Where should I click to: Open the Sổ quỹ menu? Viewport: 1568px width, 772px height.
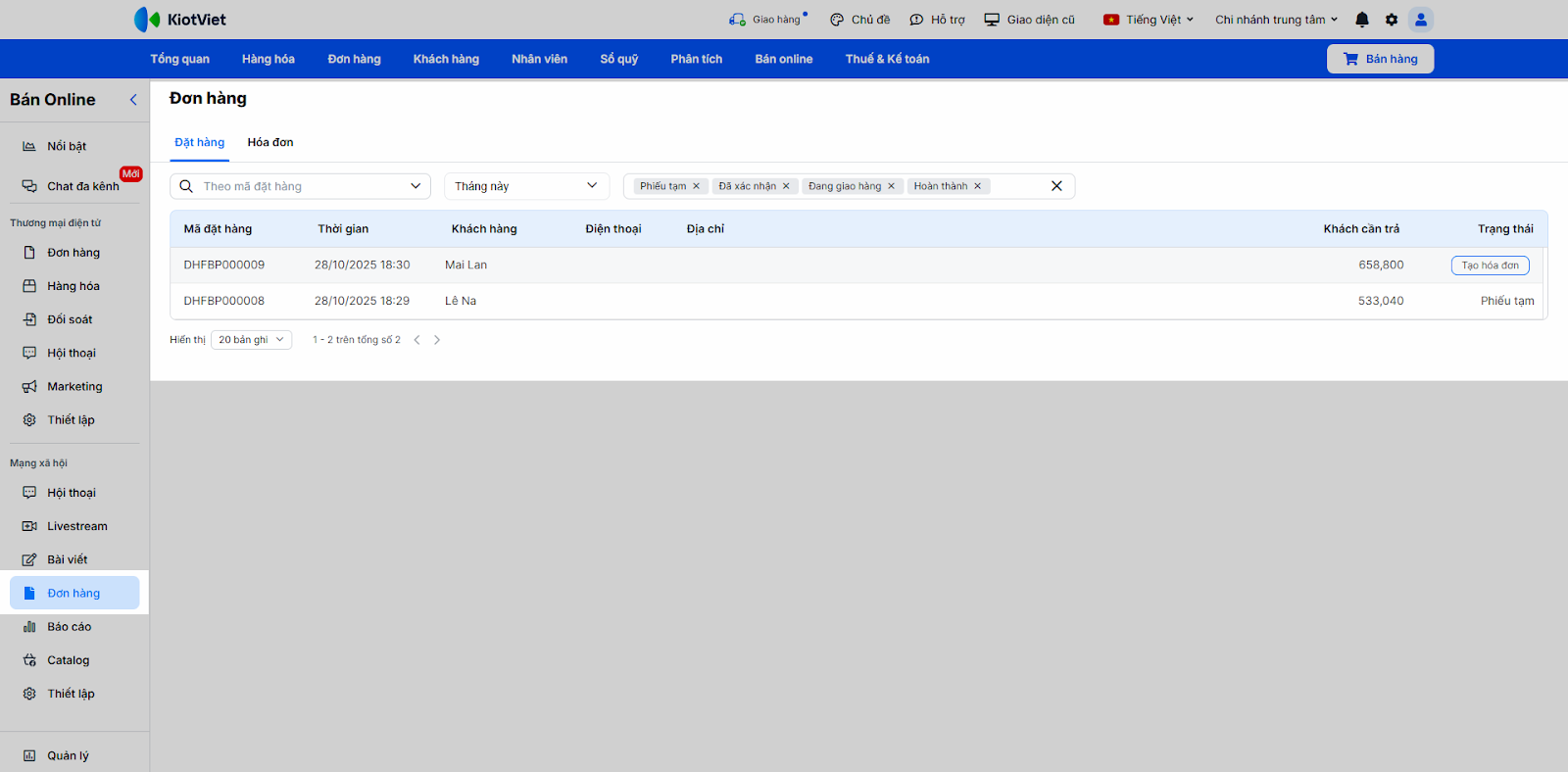pyautogui.click(x=619, y=59)
